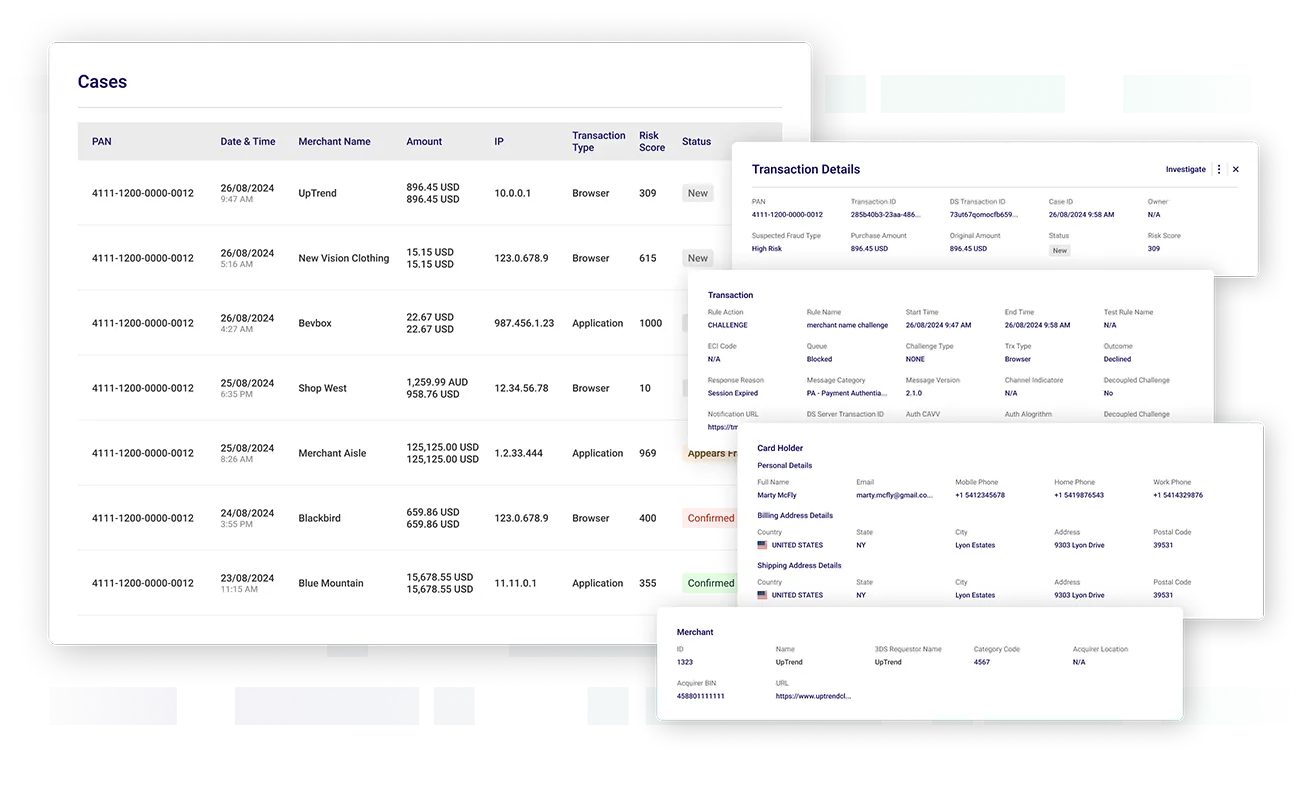The image size is (1300, 800).
Task: Click Session Expired response reason
Action: pos(733,393)
